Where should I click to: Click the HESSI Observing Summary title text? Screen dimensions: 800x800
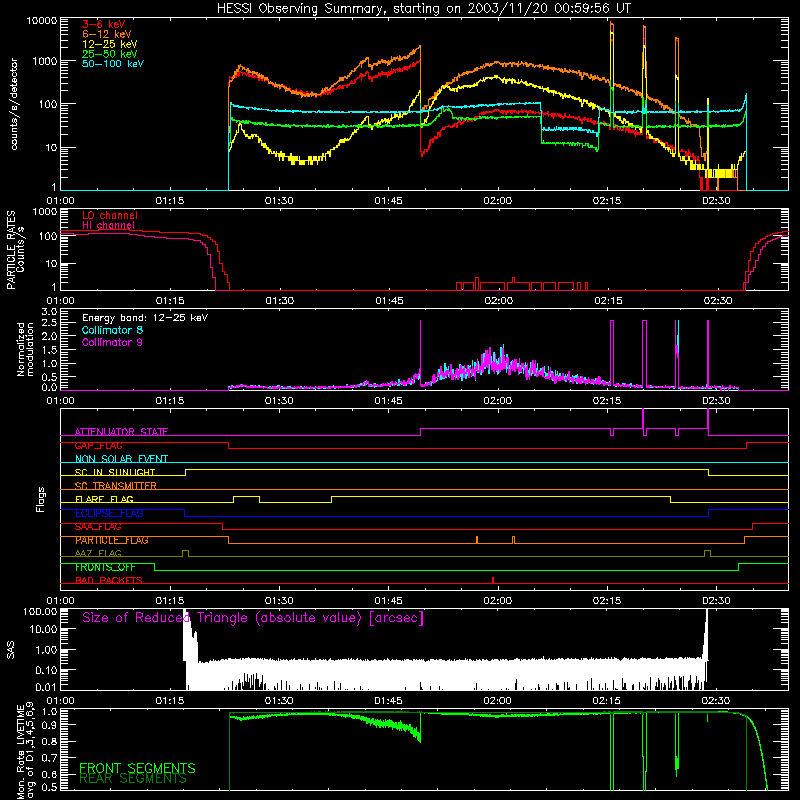click(x=423, y=9)
